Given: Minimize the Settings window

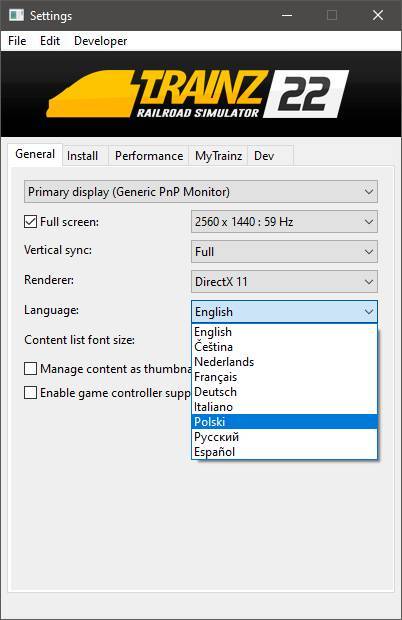Looking at the screenshot, I should pos(287,15).
